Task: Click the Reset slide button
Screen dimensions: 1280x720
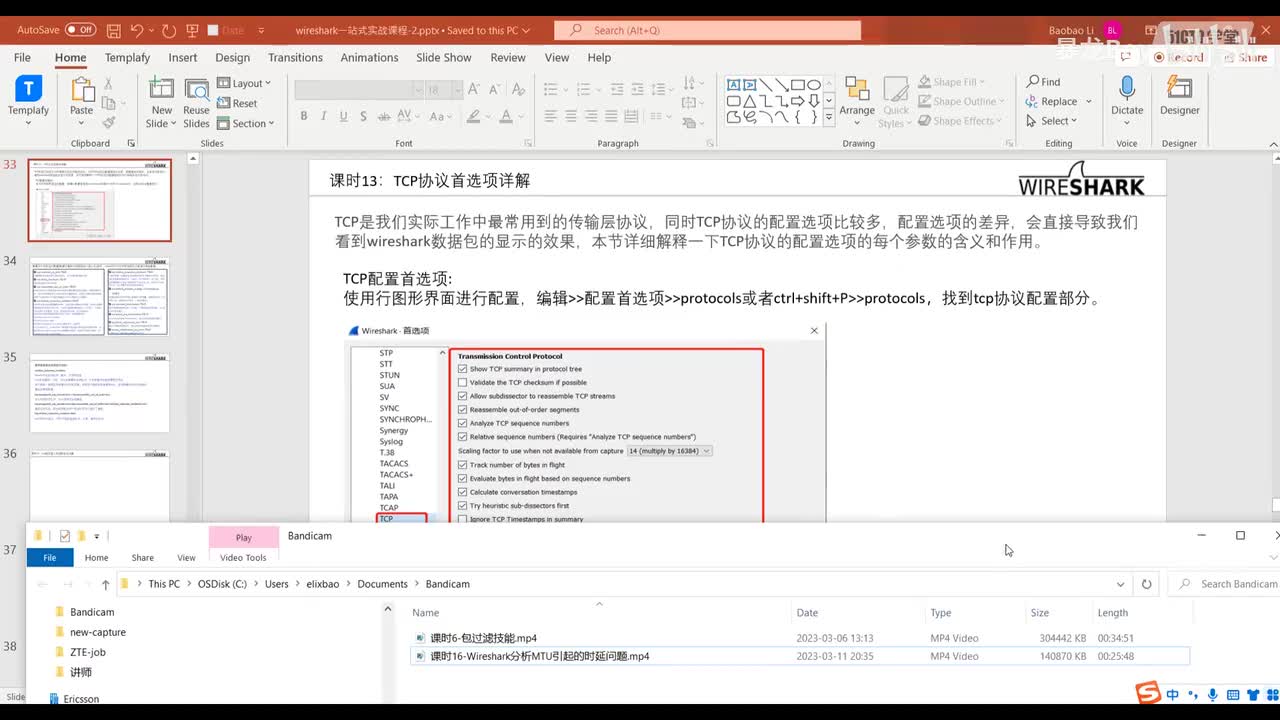Action: point(238,103)
